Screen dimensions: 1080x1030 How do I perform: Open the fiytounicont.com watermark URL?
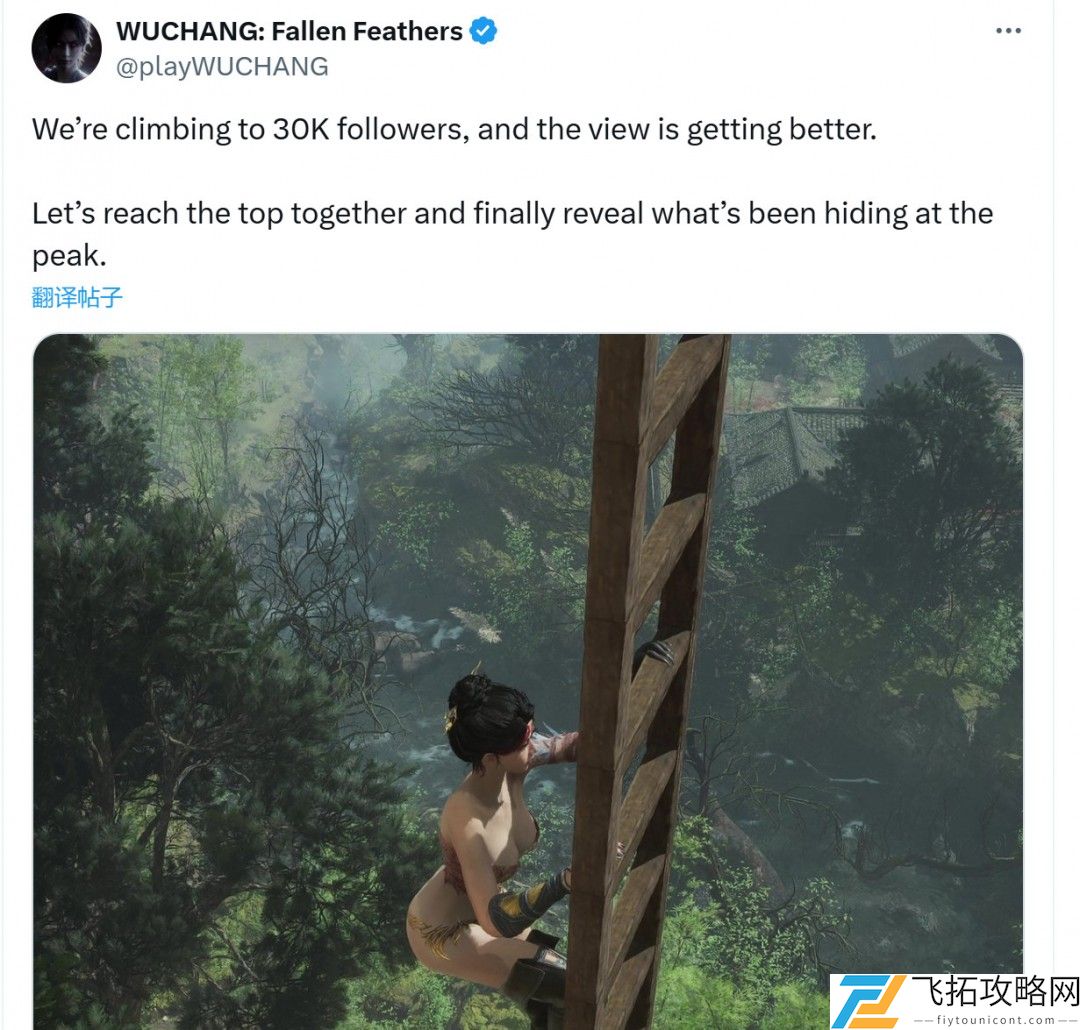(995, 1021)
